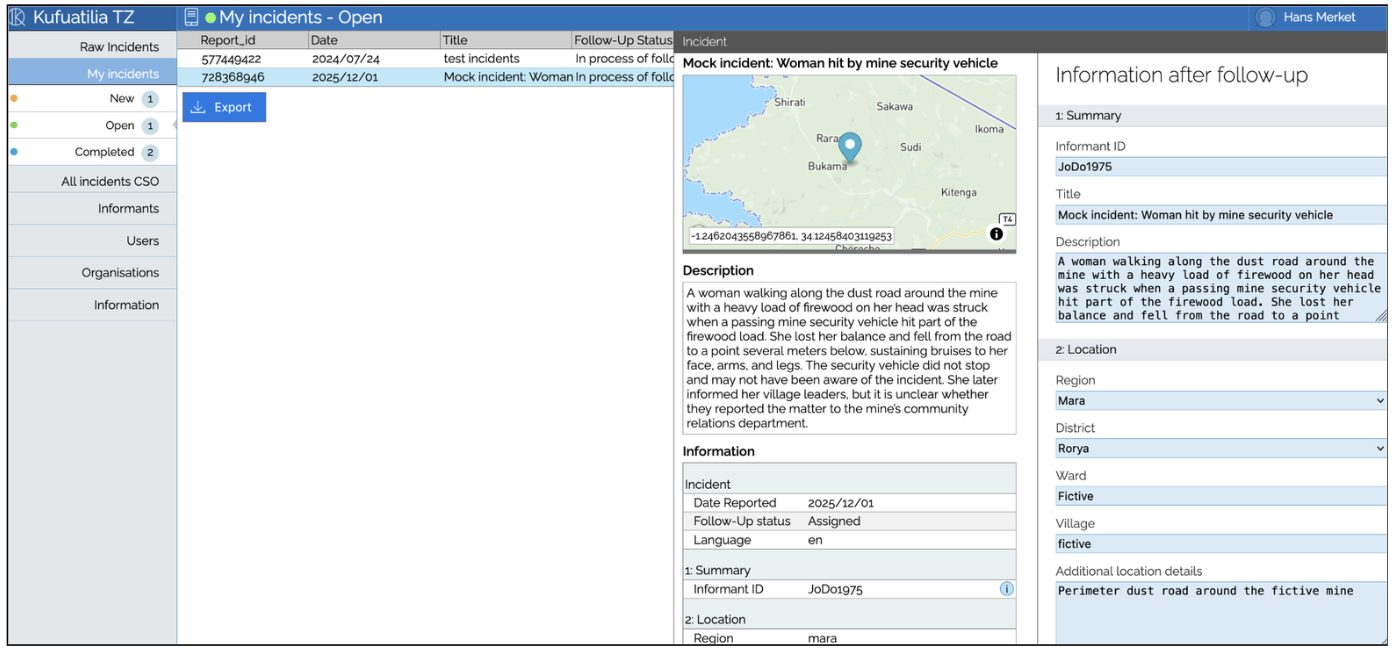
Task: Click the map attribution info icon
Action: click(x=996, y=234)
